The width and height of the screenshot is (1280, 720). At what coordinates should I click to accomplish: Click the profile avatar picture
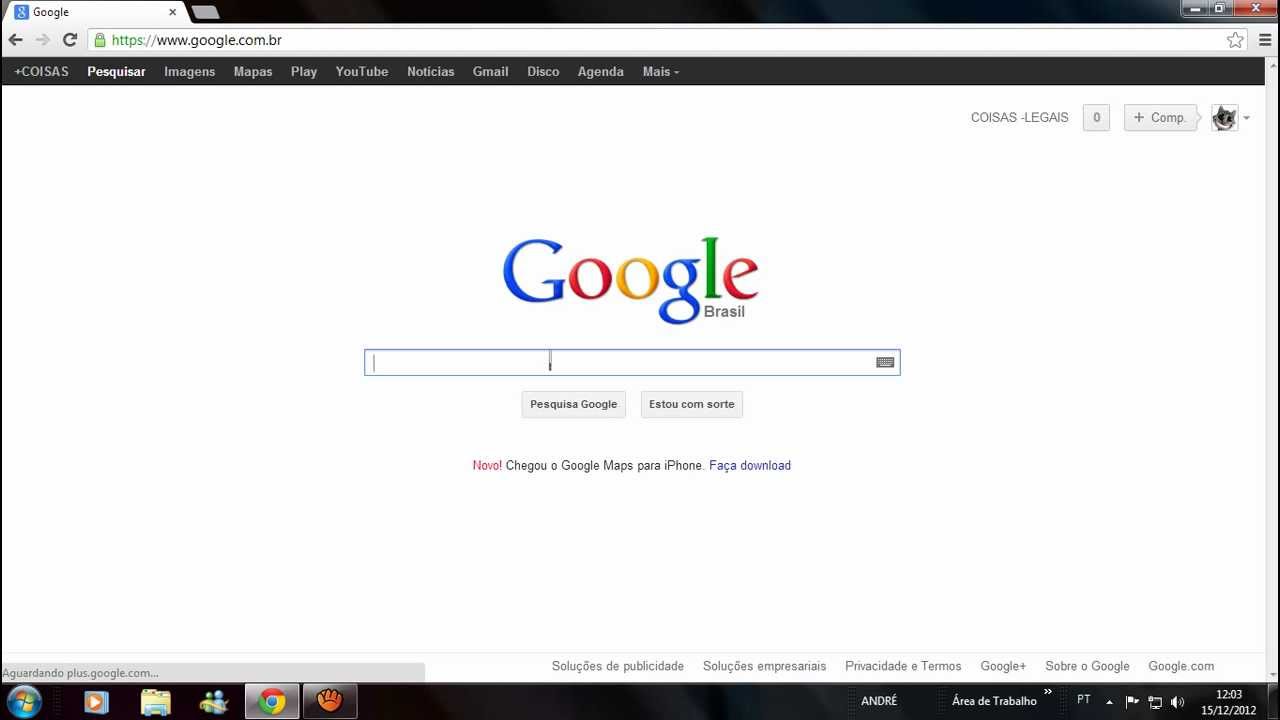[x=1224, y=117]
